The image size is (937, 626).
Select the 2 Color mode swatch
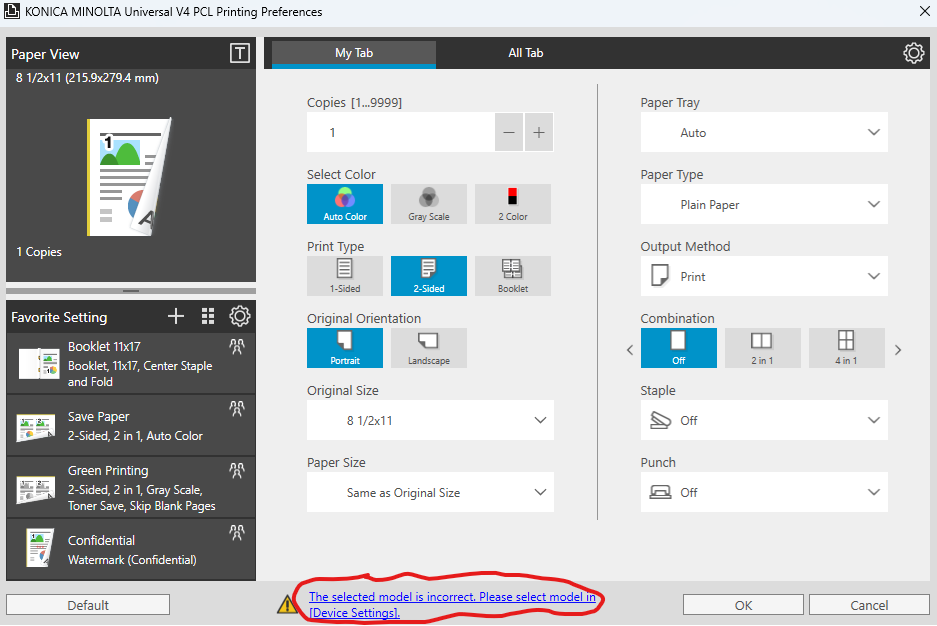[x=512, y=204]
